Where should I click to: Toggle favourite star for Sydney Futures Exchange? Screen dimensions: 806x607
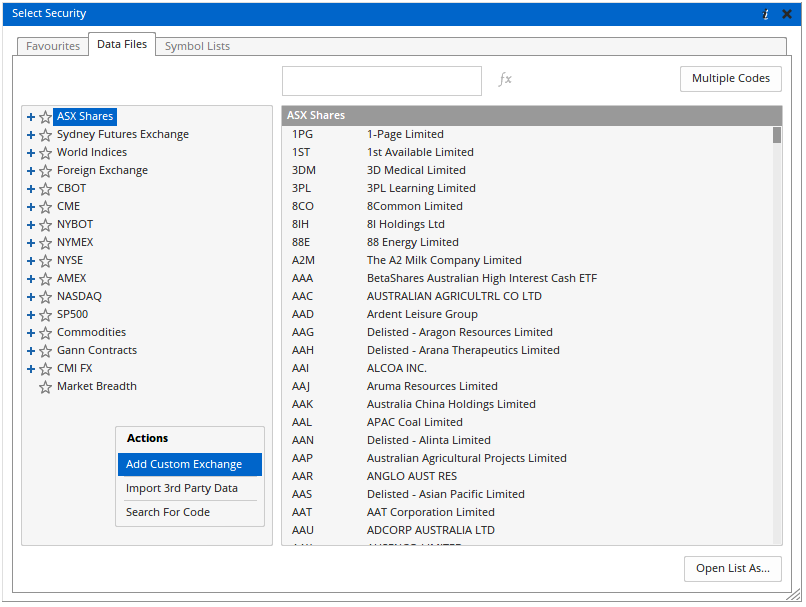pyautogui.click(x=45, y=135)
